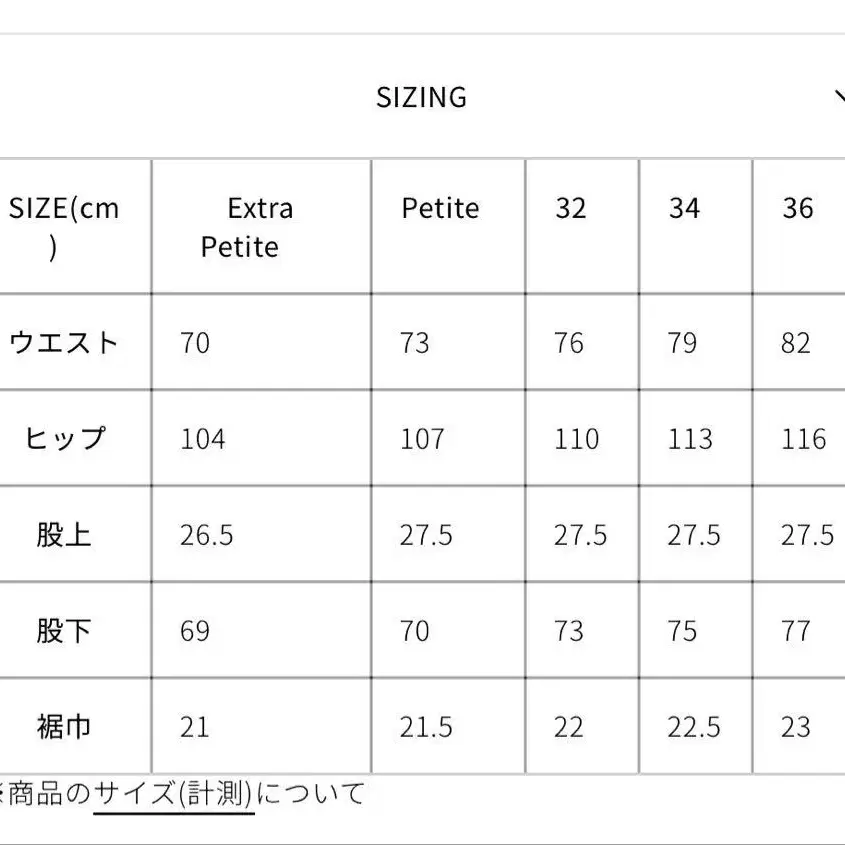Click inseam value 75 for size 34
845x845 pixels.
(684, 631)
